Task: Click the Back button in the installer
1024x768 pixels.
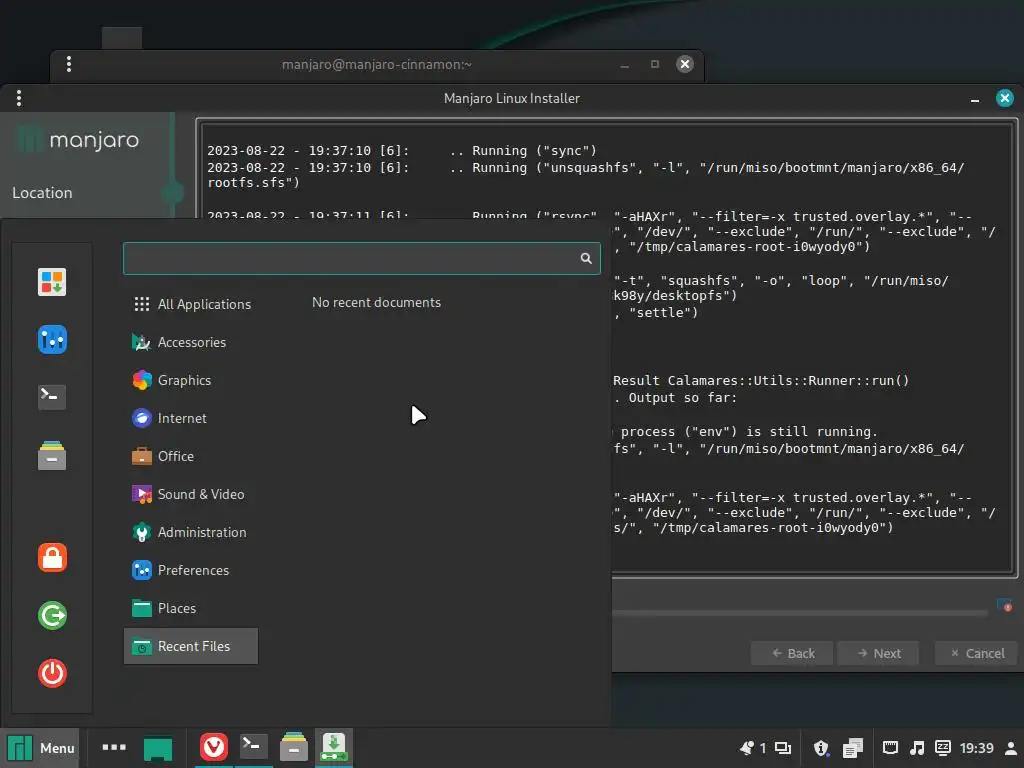Action: 792,653
